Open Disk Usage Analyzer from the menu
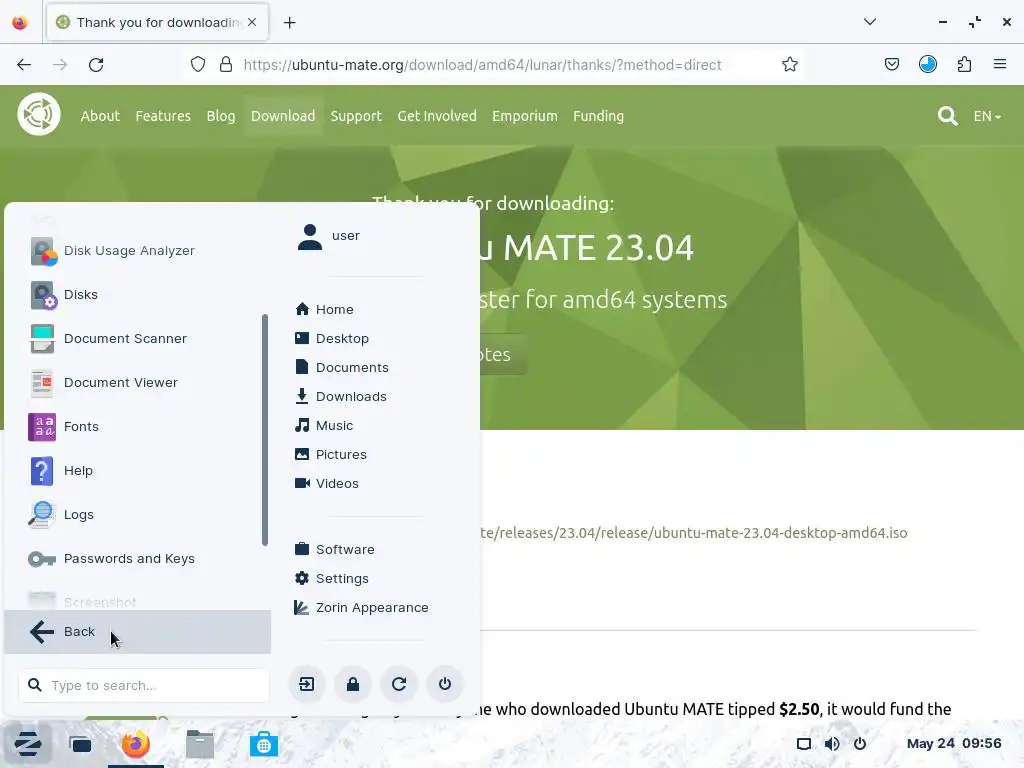This screenshot has width=1024, height=768. pos(137,251)
